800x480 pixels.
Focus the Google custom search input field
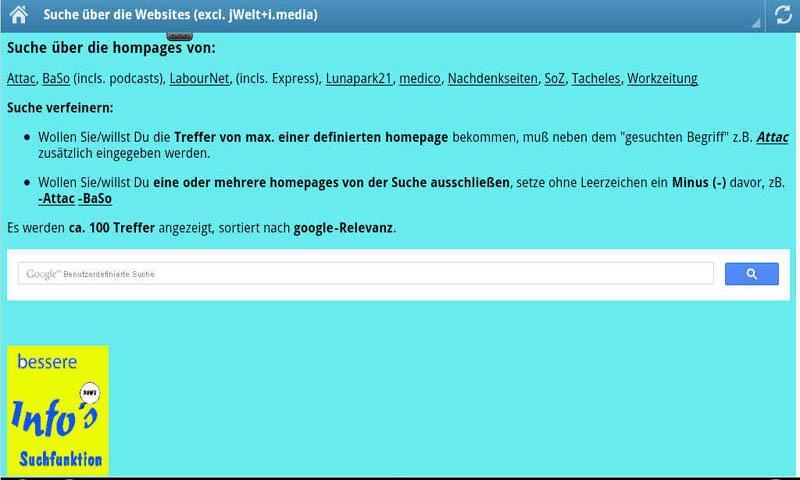tap(366, 274)
